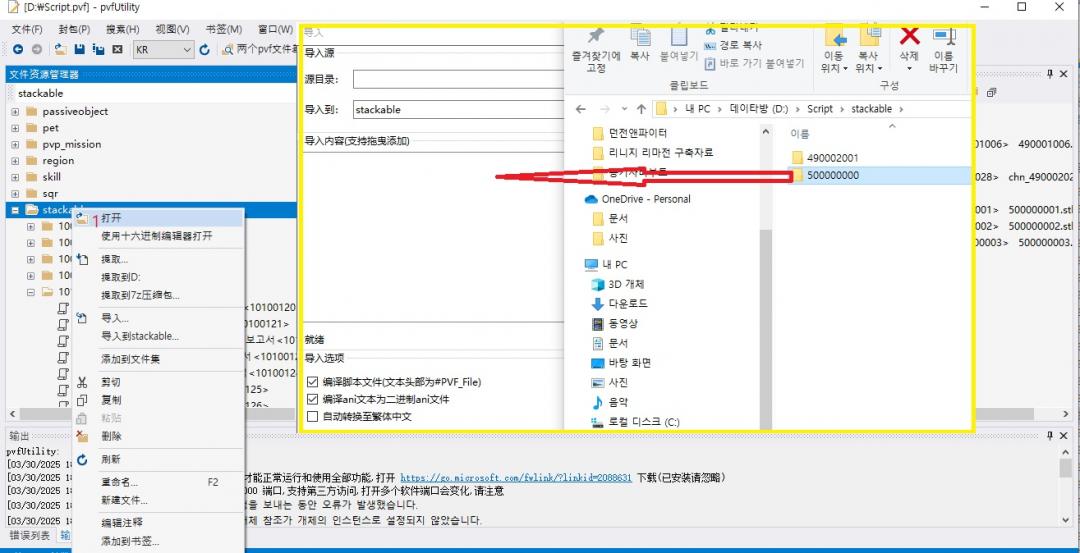Toggle the compile ani text to binary checkbox
1080x553 pixels.
(x=313, y=399)
